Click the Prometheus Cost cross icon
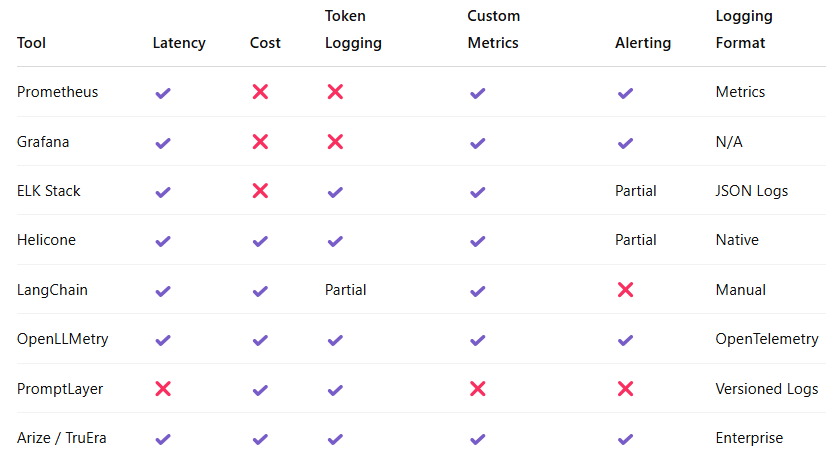The image size is (837, 454). 260,92
